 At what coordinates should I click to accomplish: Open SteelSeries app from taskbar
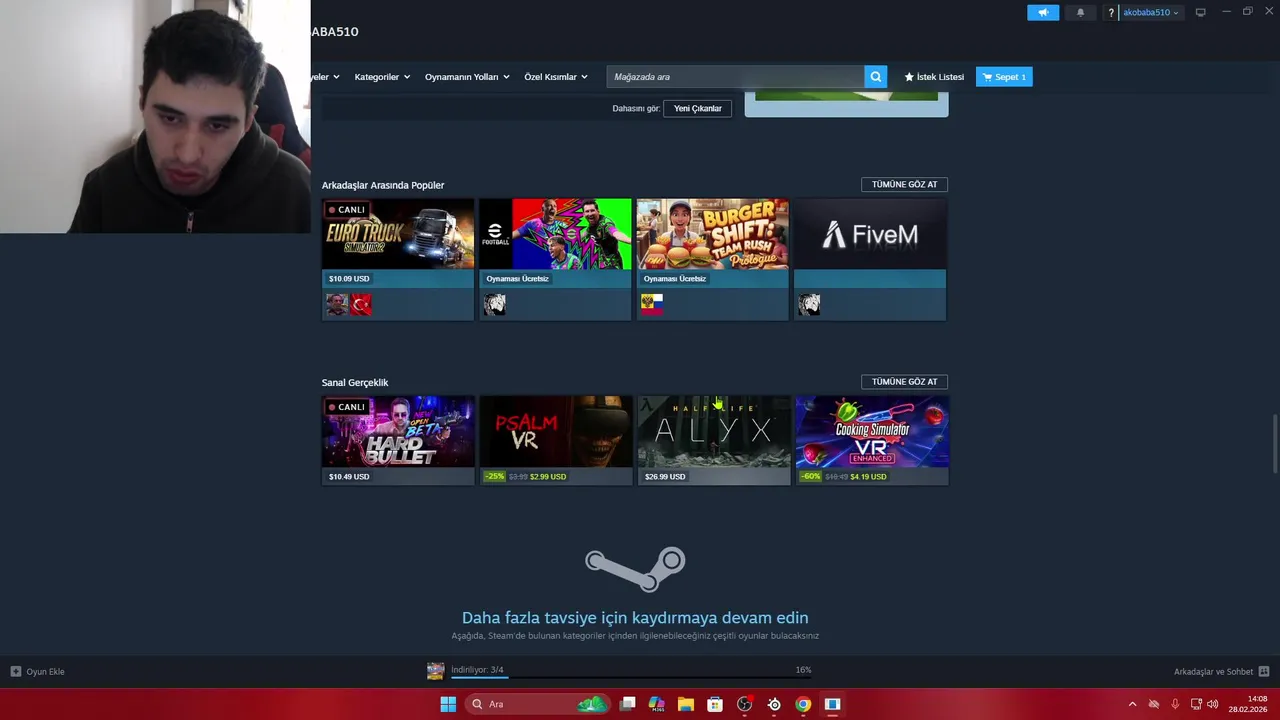(x=774, y=704)
